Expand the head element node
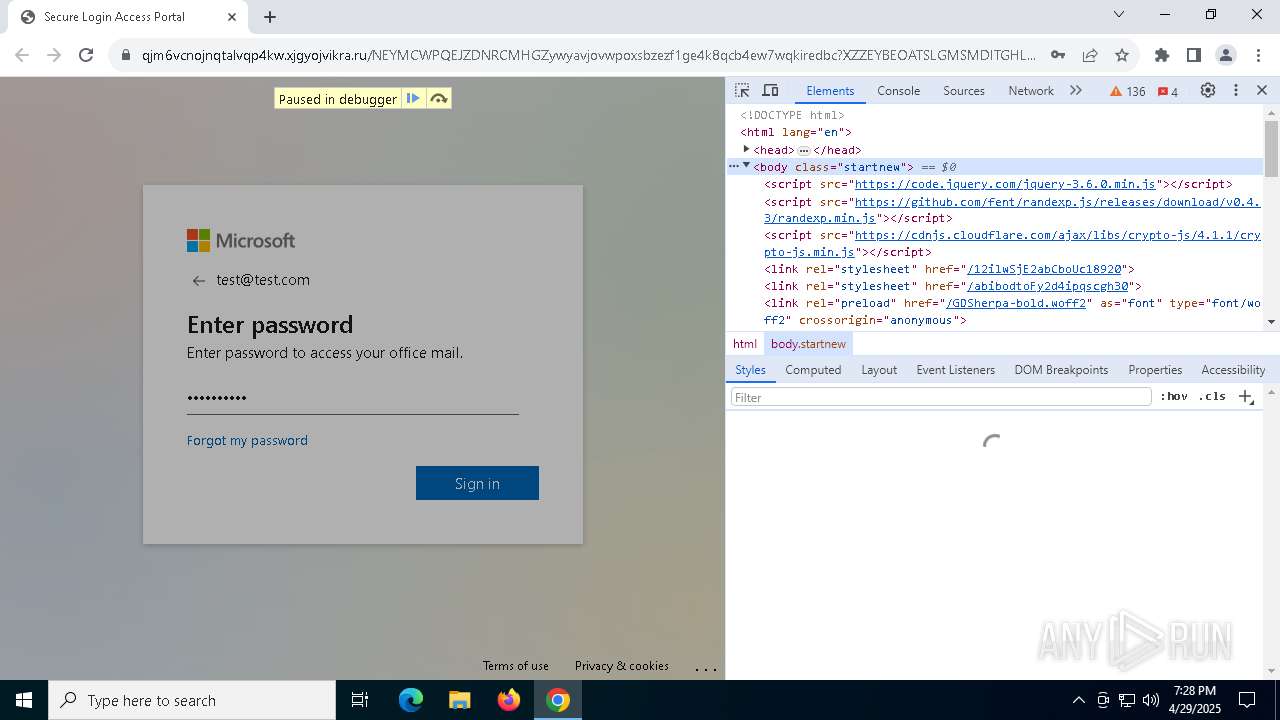 tap(746, 149)
